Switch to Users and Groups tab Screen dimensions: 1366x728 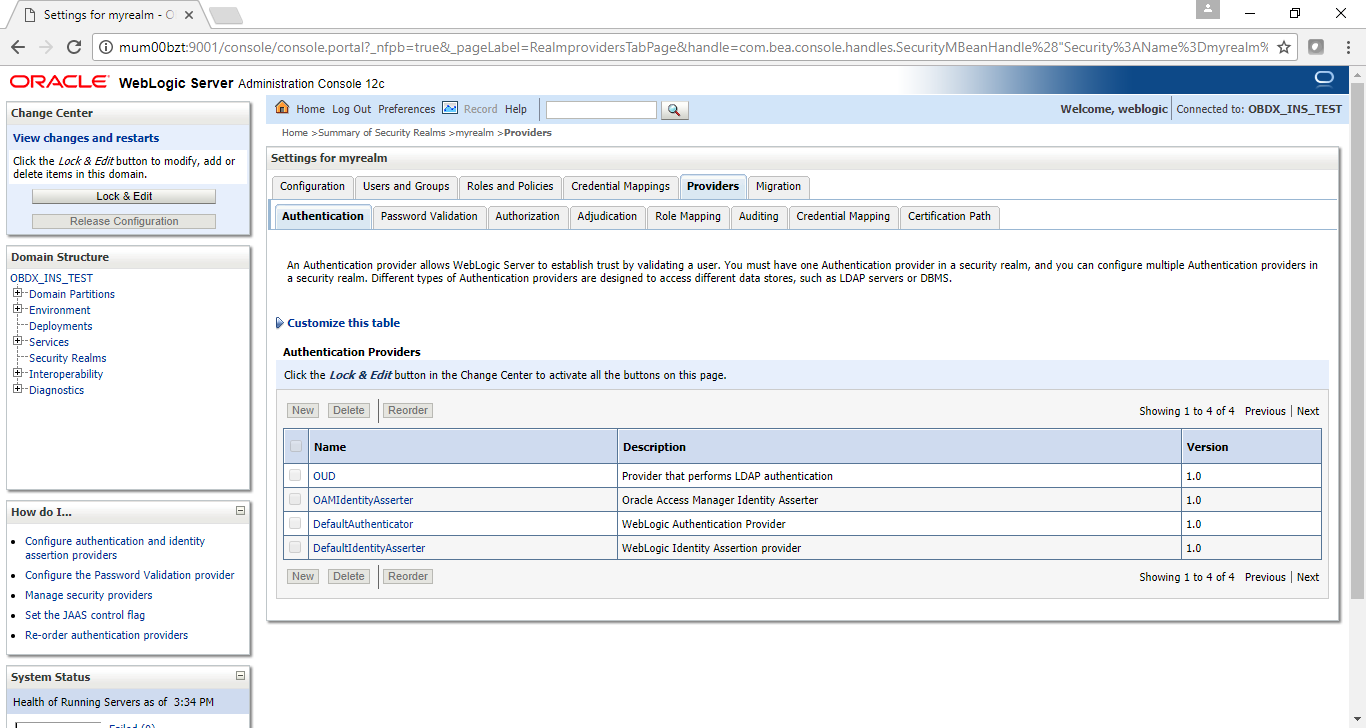pos(406,187)
